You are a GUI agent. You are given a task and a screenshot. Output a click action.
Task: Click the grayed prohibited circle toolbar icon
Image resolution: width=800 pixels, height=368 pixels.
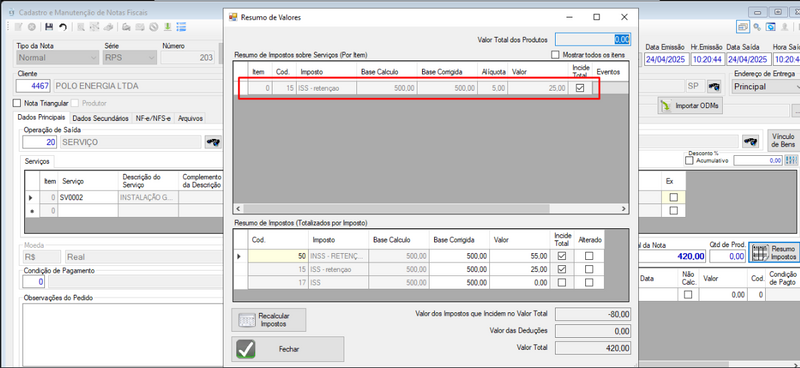[x=153, y=27]
